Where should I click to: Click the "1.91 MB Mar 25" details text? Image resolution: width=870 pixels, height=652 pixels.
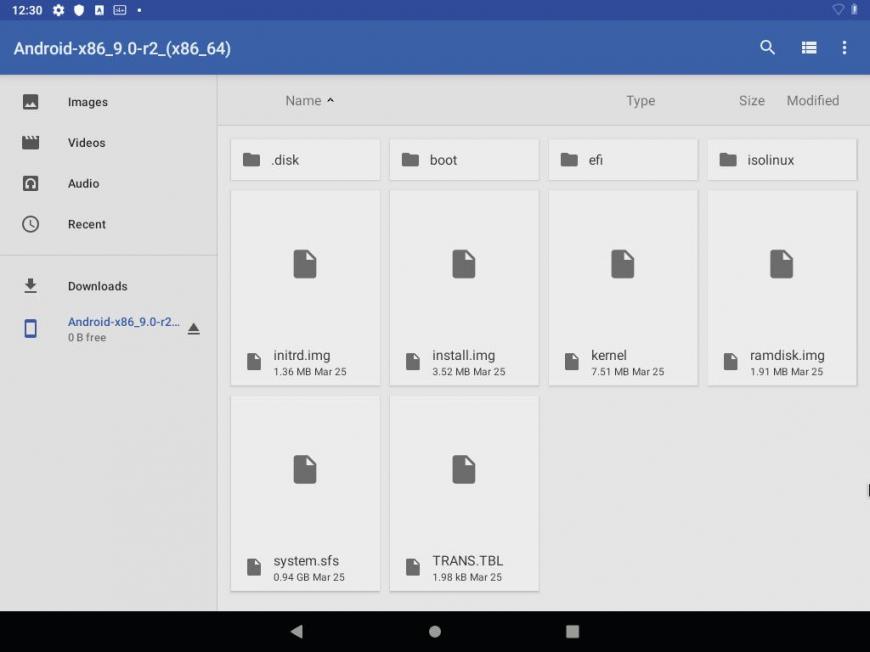(787, 372)
